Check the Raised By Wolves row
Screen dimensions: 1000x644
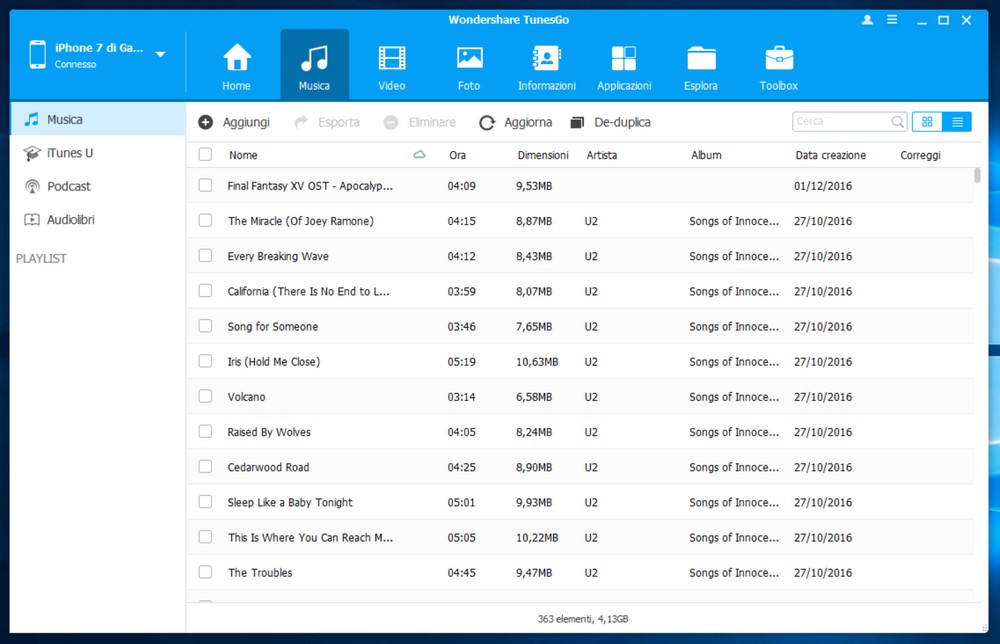205,431
